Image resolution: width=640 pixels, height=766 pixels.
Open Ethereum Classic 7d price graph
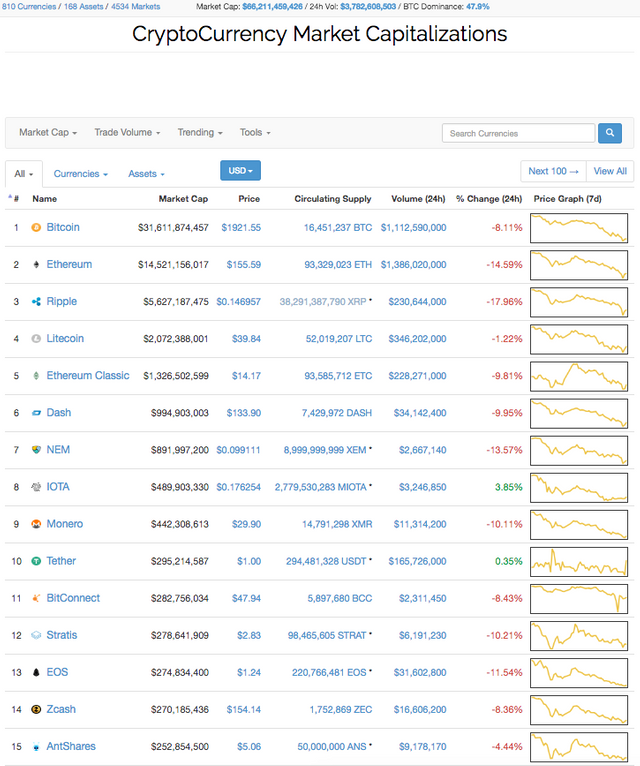[579, 376]
